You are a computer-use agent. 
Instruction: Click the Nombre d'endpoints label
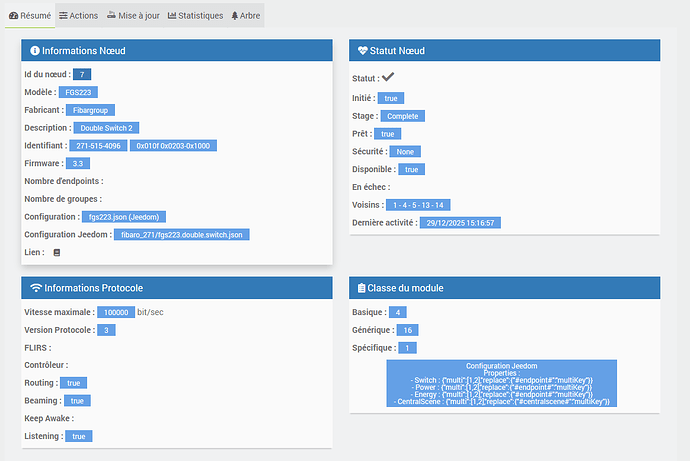point(64,181)
